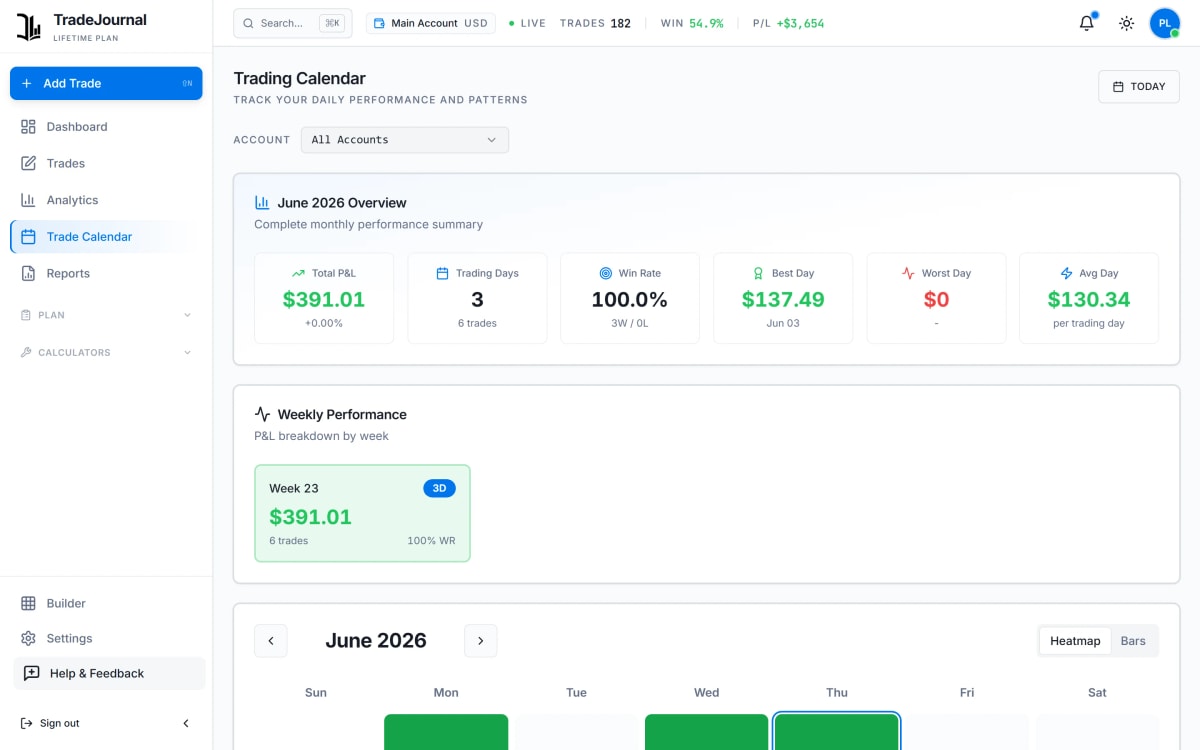
Task: Click the Trading Days calendar icon
Action: click(x=442, y=273)
